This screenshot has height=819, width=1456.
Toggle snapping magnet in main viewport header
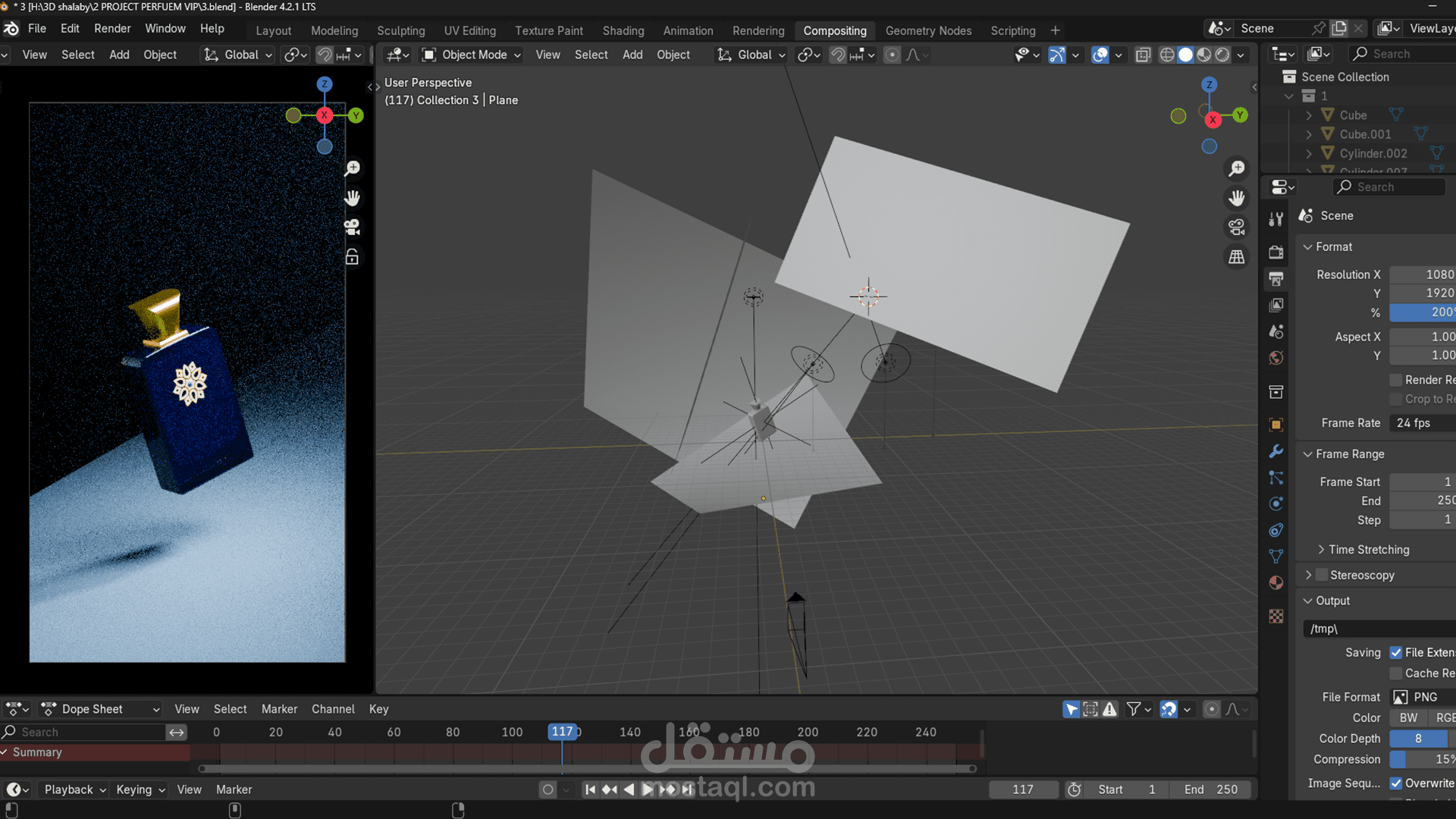point(838,55)
